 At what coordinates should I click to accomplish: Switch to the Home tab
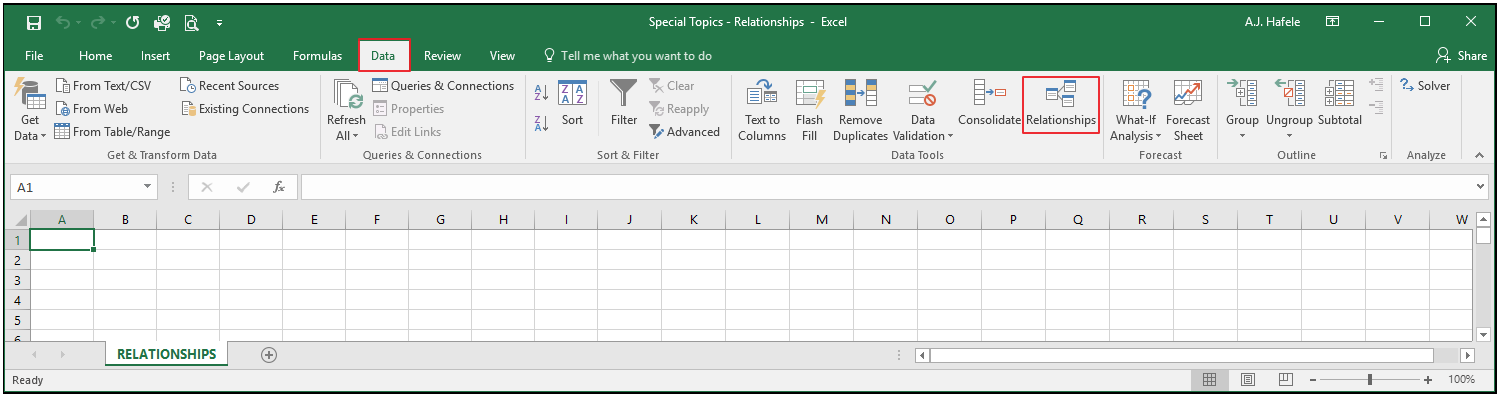click(96, 56)
